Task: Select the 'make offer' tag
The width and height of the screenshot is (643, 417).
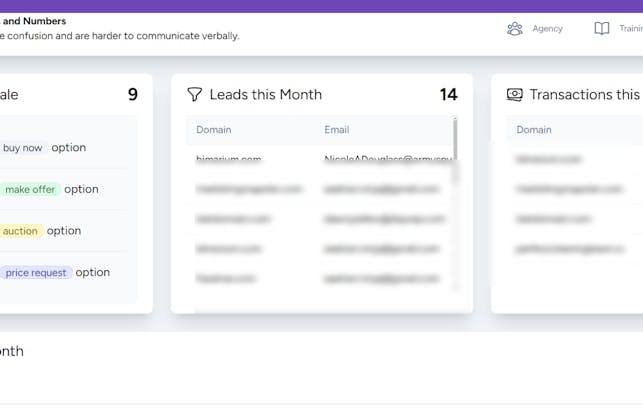Action: click(x=30, y=189)
